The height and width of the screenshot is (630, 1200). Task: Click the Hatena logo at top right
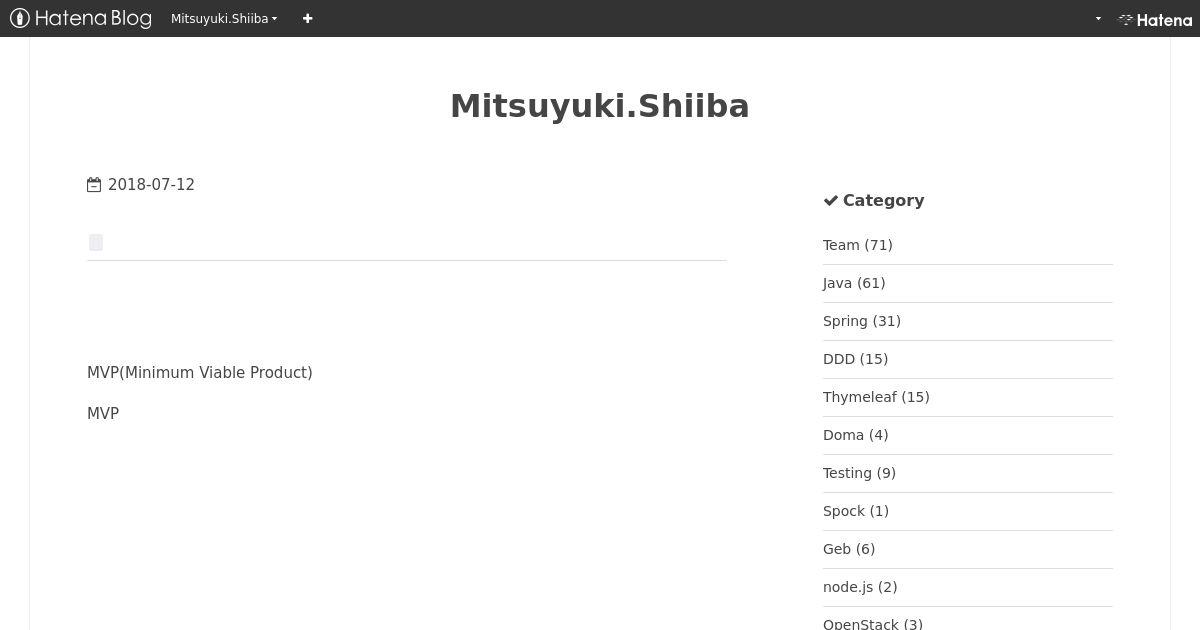[1155, 19]
